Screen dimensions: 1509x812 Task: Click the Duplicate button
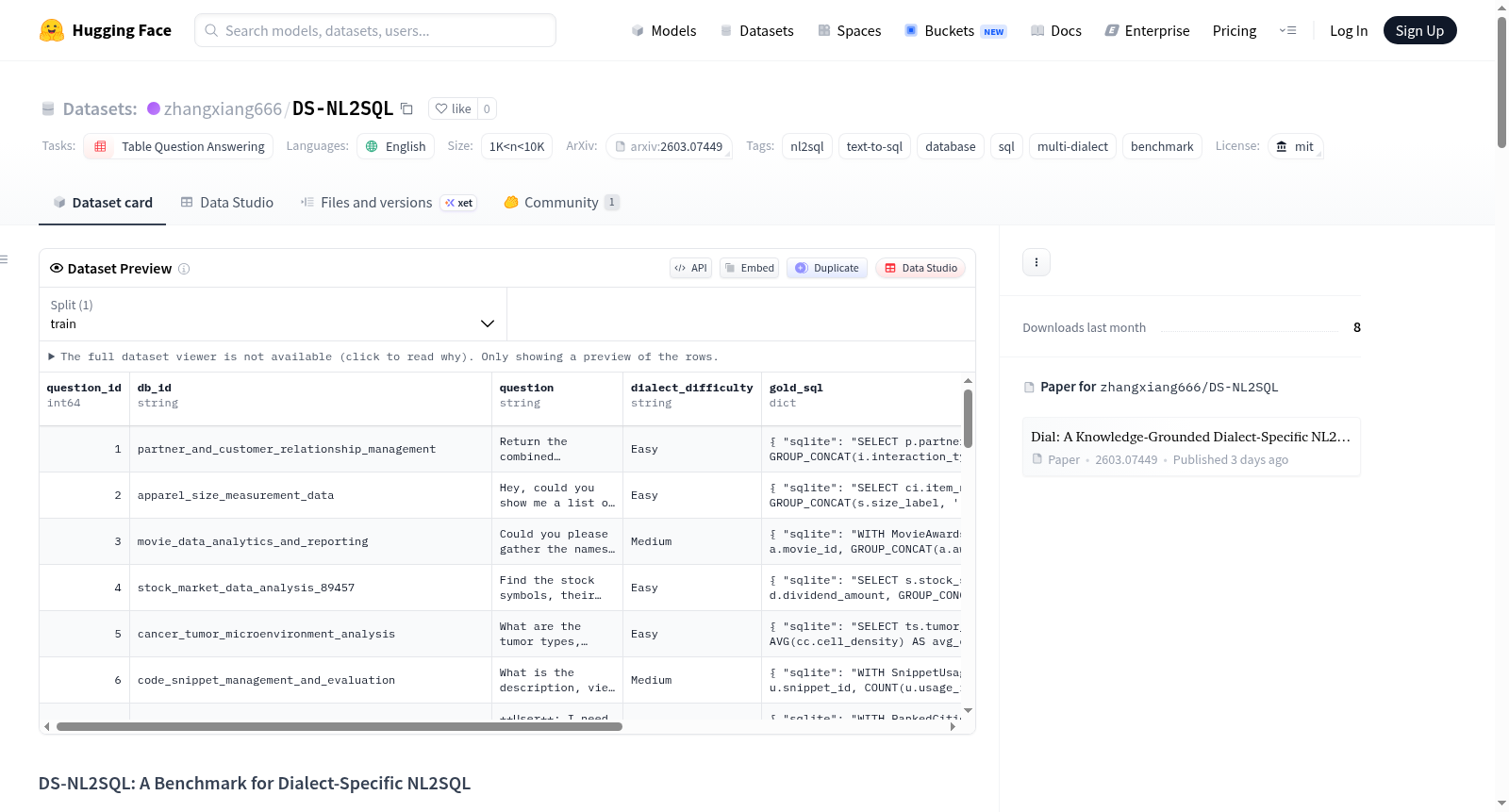coord(827,268)
